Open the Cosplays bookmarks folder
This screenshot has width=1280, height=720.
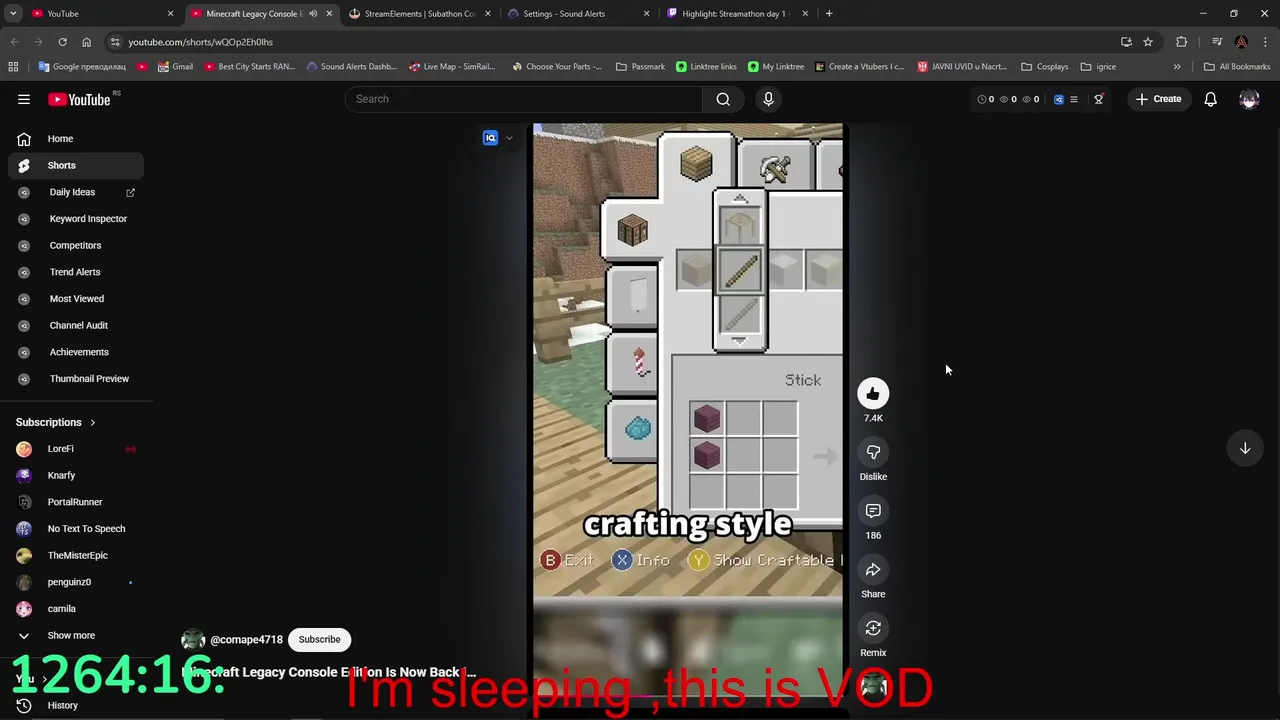click(x=1044, y=67)
